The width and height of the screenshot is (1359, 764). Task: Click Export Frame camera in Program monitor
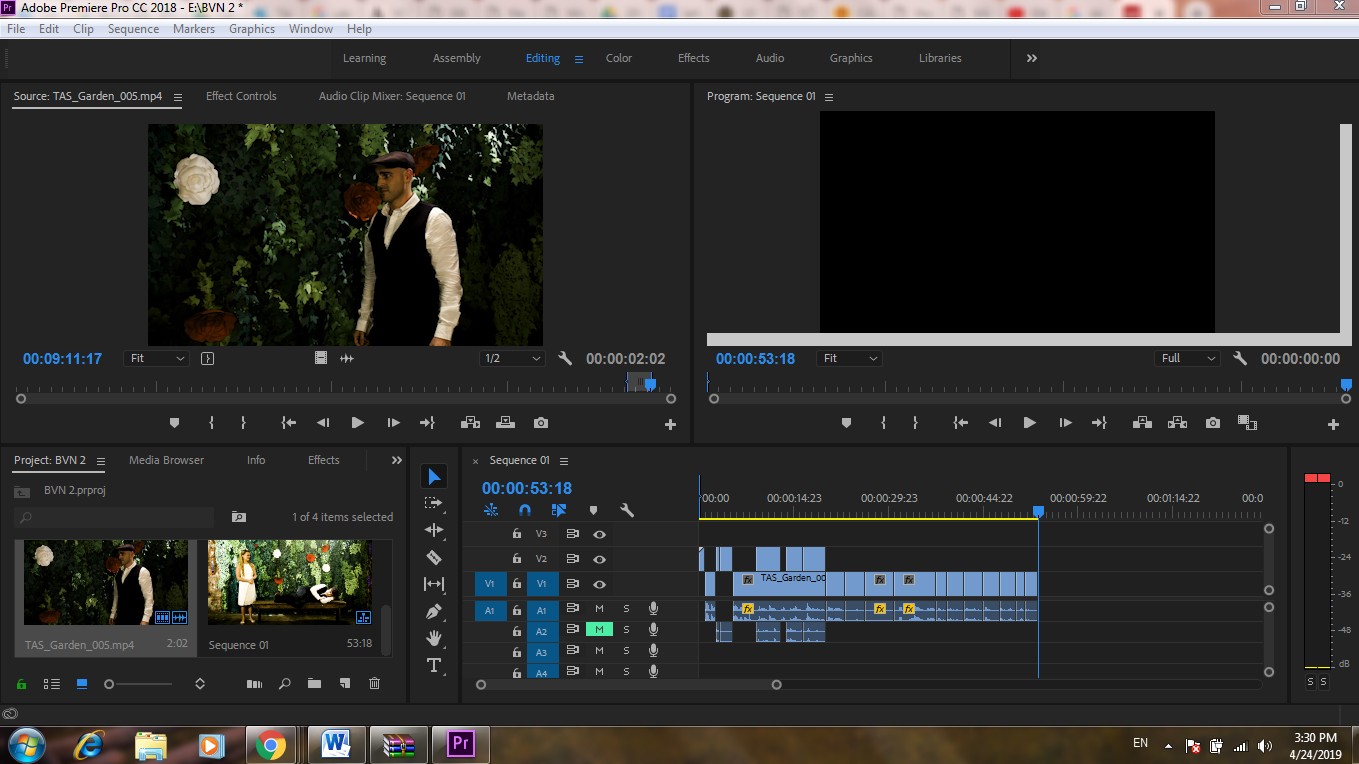pyautogui.click(x=1213, y=423)
